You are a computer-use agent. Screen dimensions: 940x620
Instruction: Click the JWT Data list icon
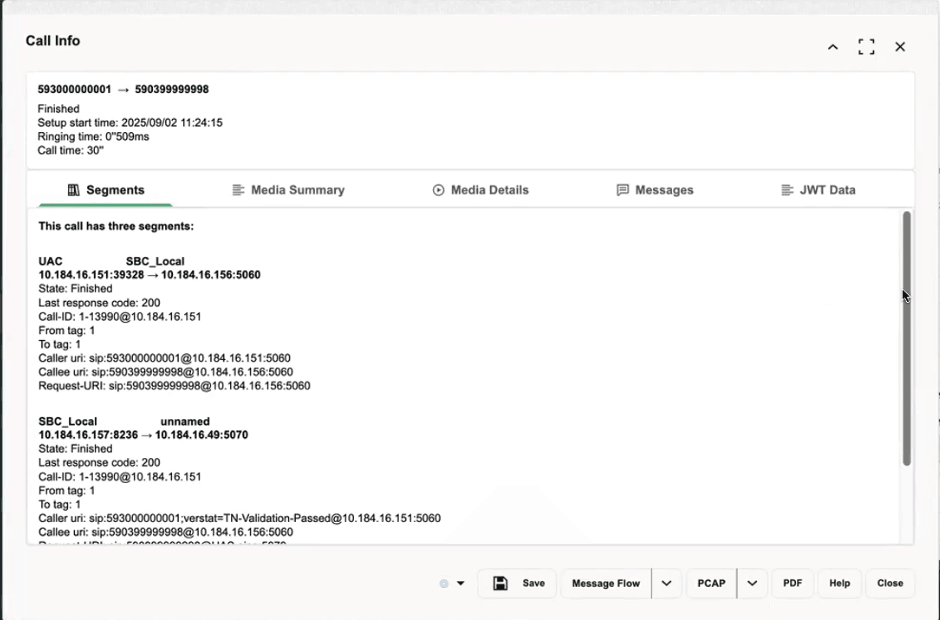(x=787, y=190)
